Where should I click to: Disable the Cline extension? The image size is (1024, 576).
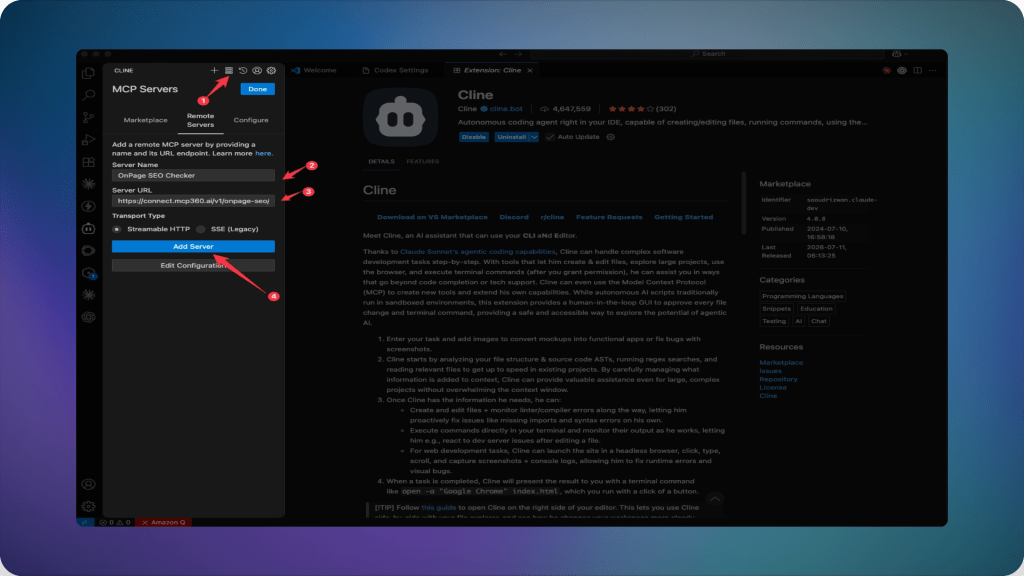click(473, 137)
